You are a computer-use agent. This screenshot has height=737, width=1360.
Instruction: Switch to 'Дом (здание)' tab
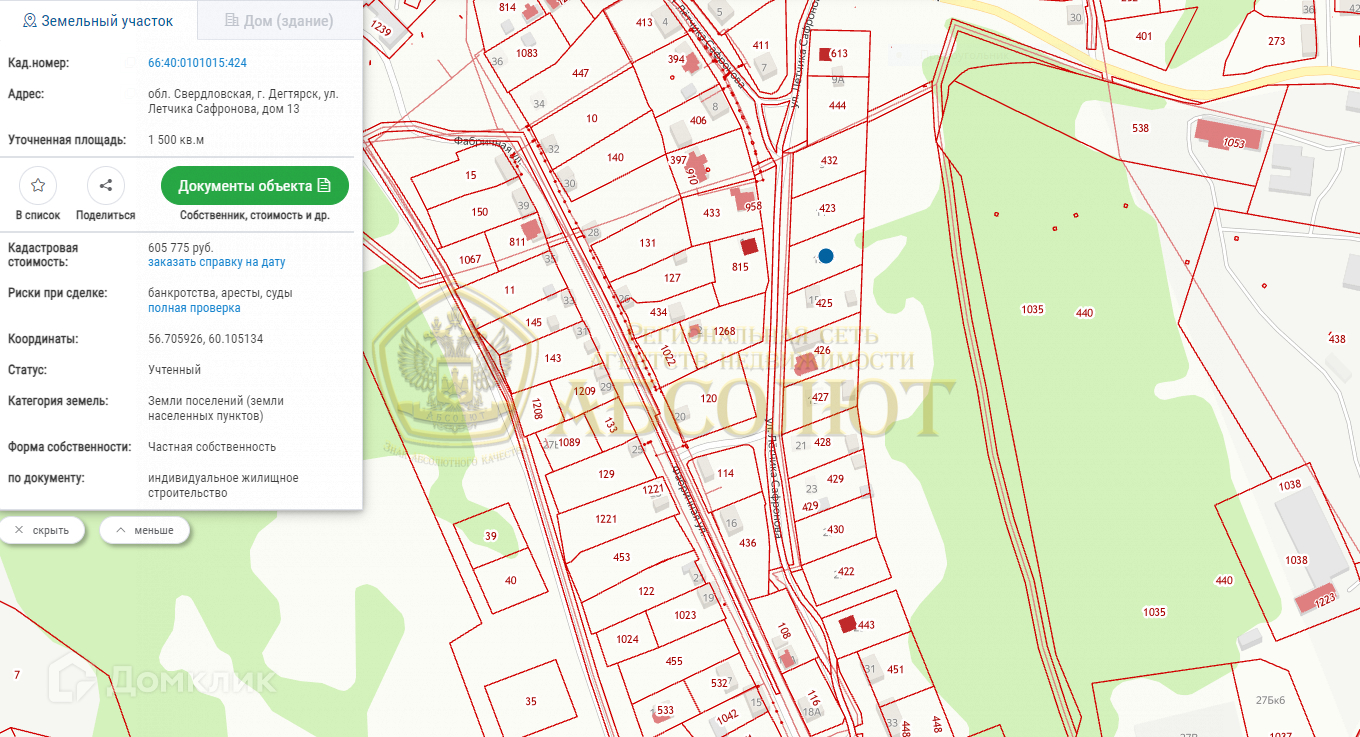(x=279, y=20)
